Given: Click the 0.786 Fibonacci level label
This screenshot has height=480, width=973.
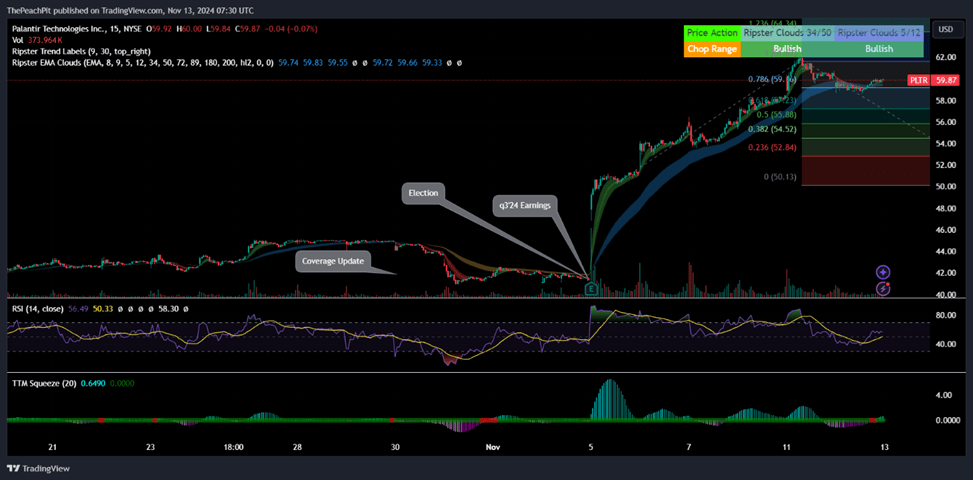Looking at the screenshot, I should coord(772,79).
